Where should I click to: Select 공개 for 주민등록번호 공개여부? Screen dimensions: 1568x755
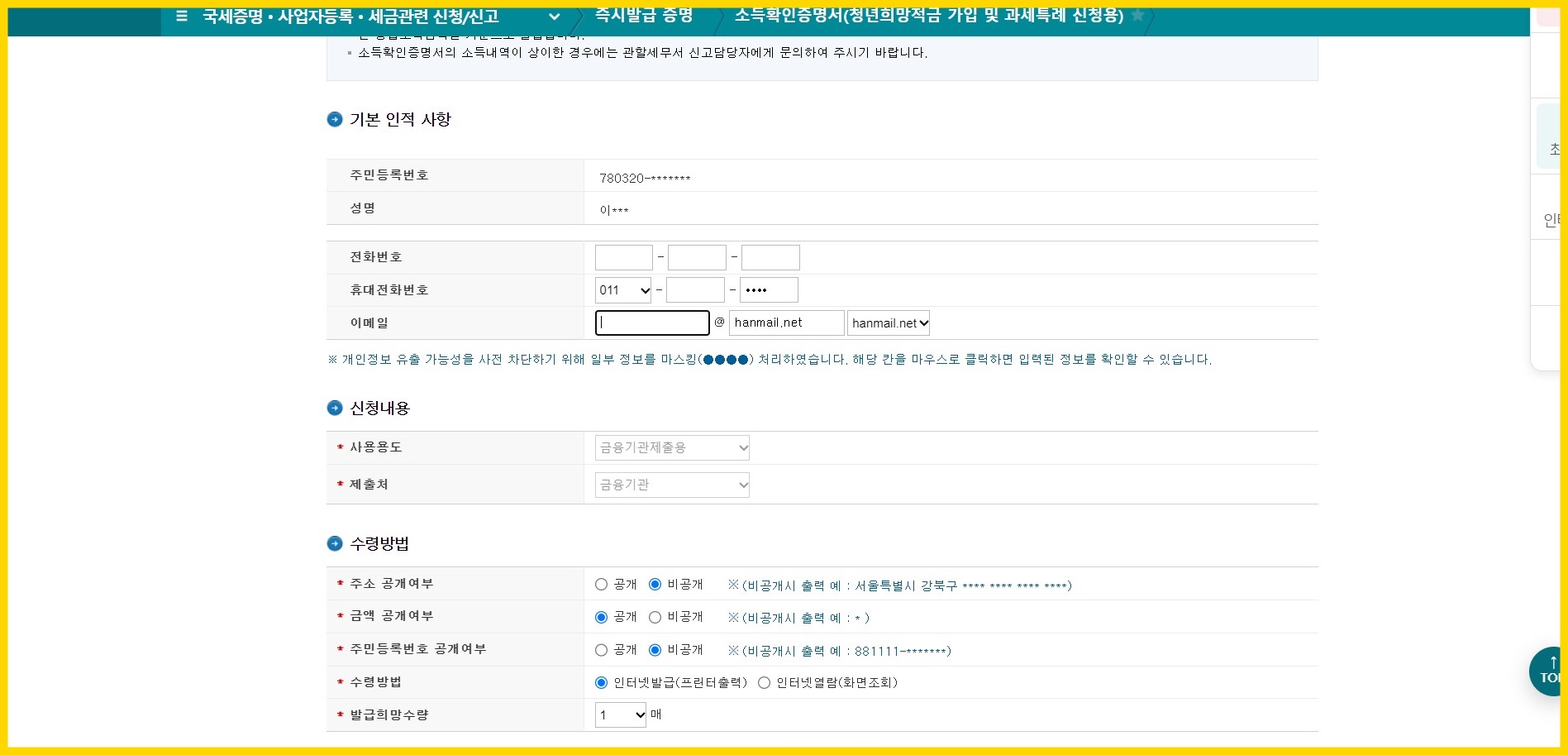click(601, 650)
